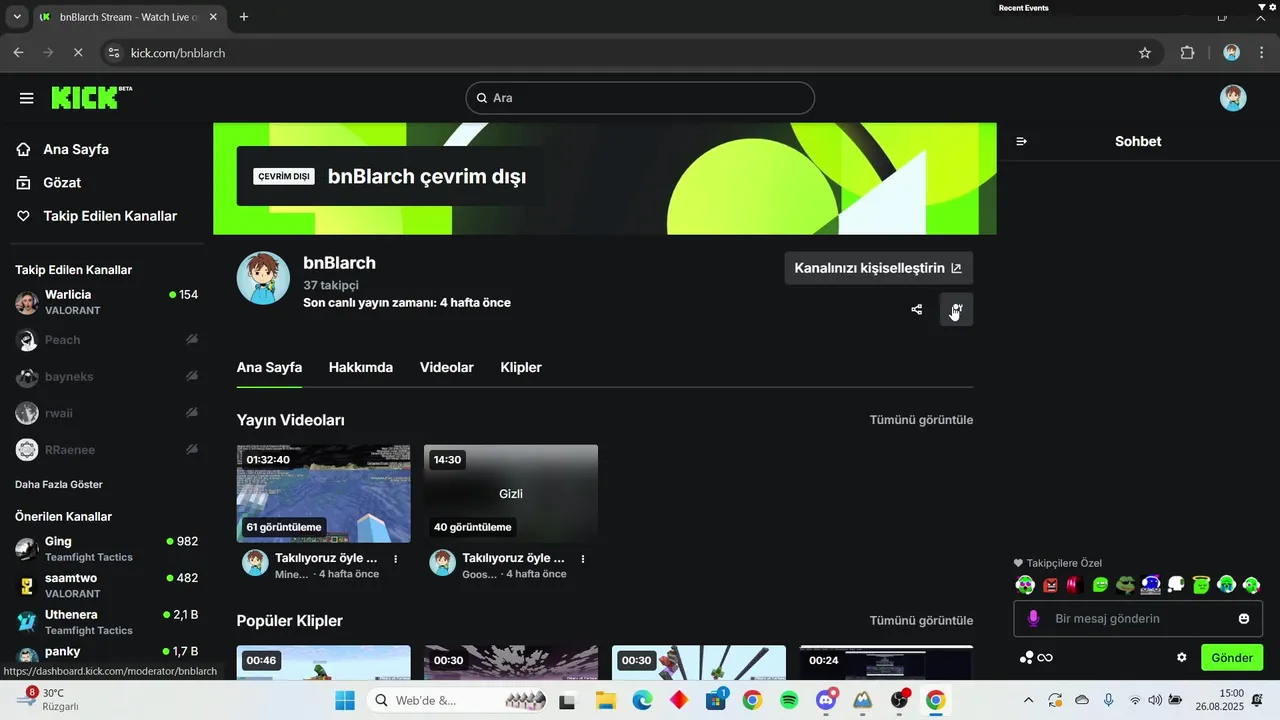Insert the green chat-bubble smile emote
Viewport: 1280px width, 720px height.
coord(1100,585)
